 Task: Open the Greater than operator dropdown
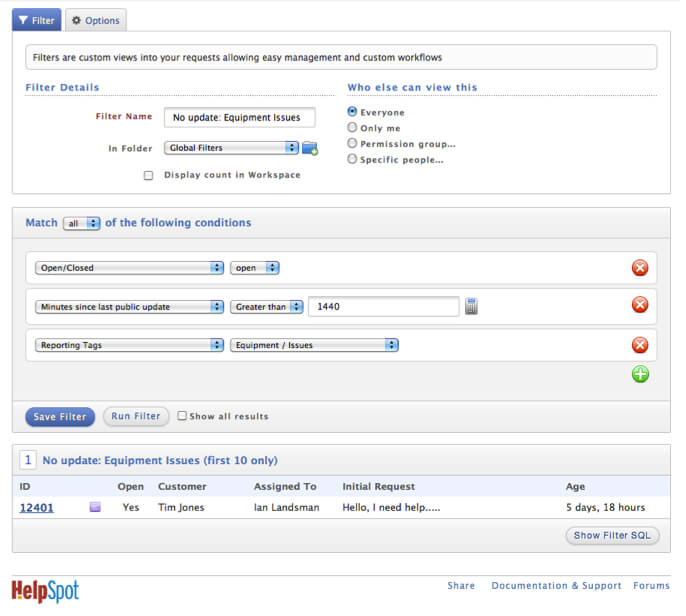point(267,307)
